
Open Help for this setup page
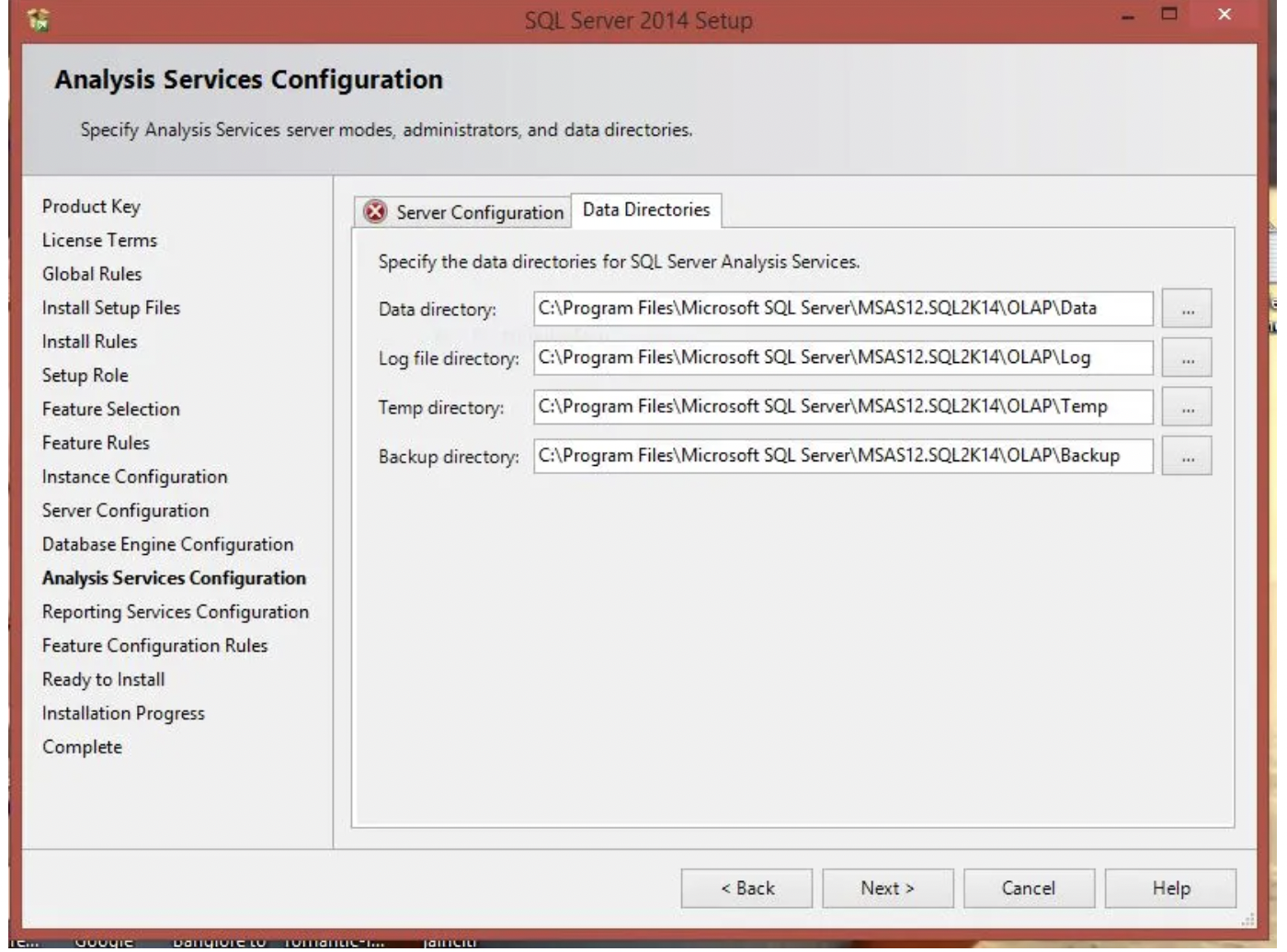click(1170, 889)
